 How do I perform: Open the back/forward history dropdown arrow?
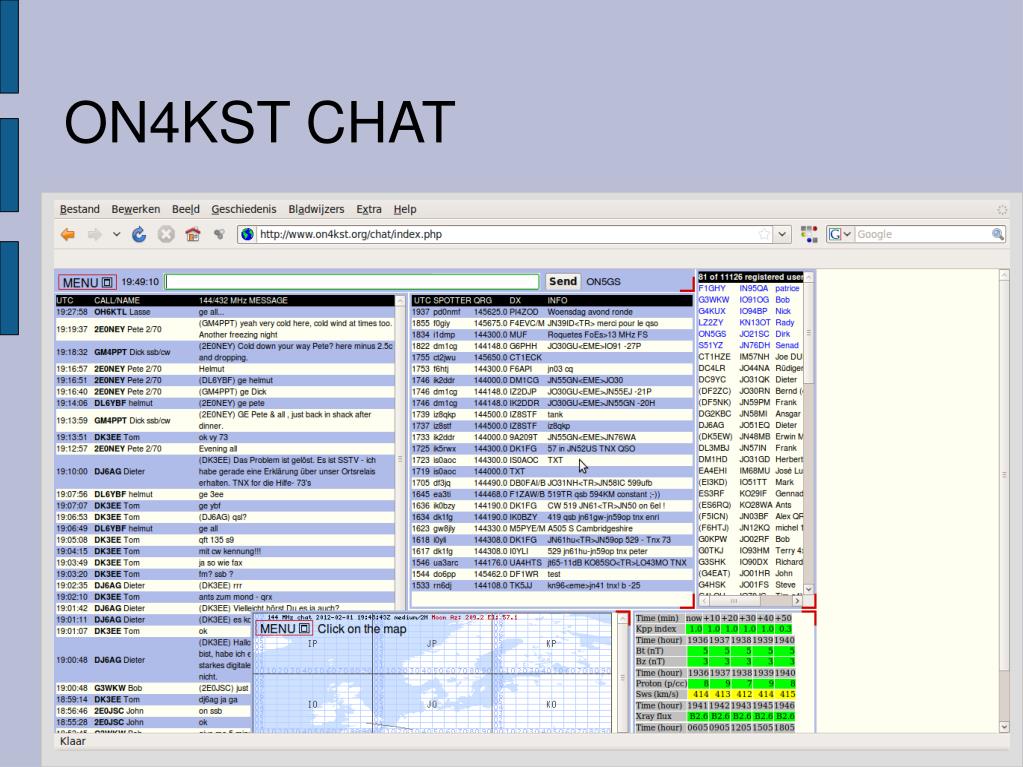tap(116, 234)
